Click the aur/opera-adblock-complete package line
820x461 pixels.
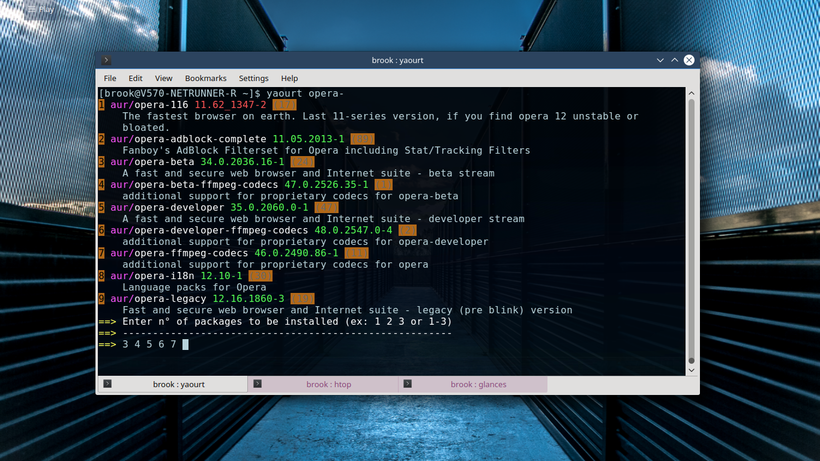(x=237, y=139)
